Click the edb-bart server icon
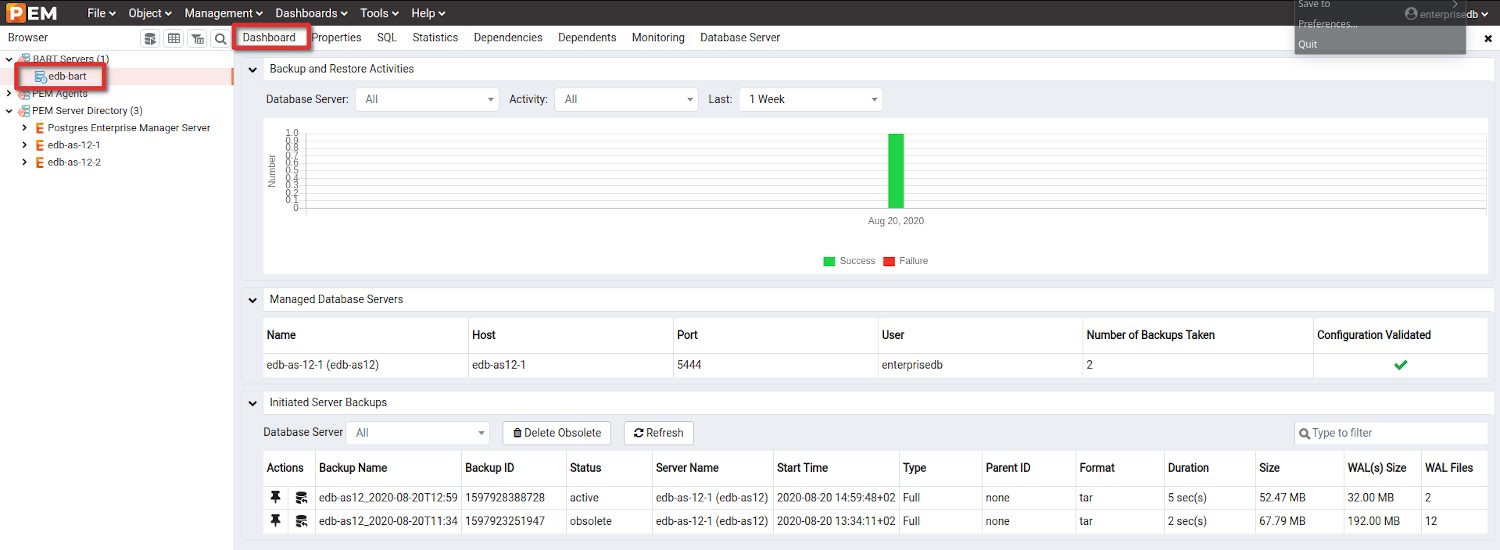The image size is (1500, 550). coord(40,77)
